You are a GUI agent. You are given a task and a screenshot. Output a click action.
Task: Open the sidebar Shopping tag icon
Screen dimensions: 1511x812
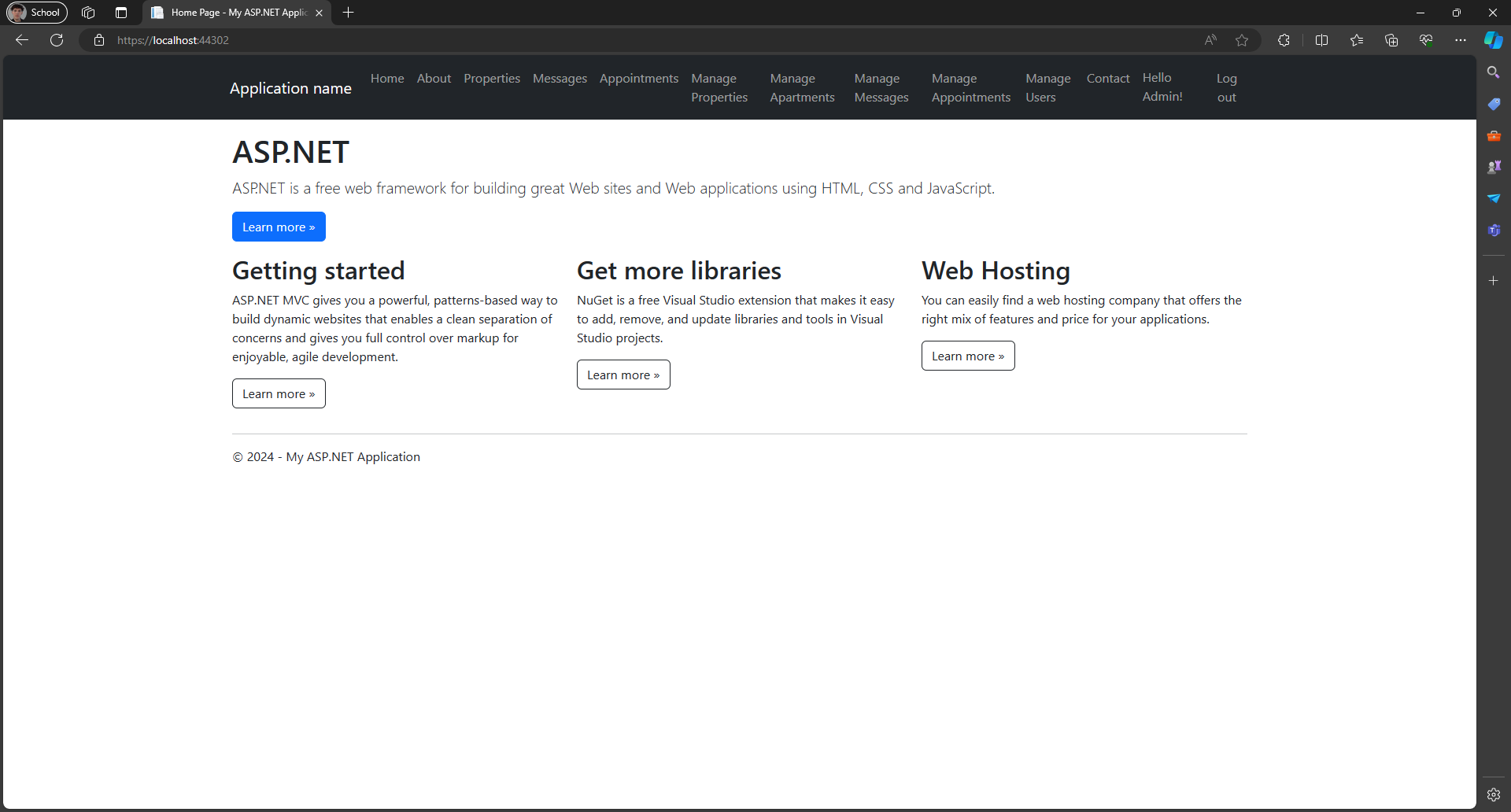1494,104
